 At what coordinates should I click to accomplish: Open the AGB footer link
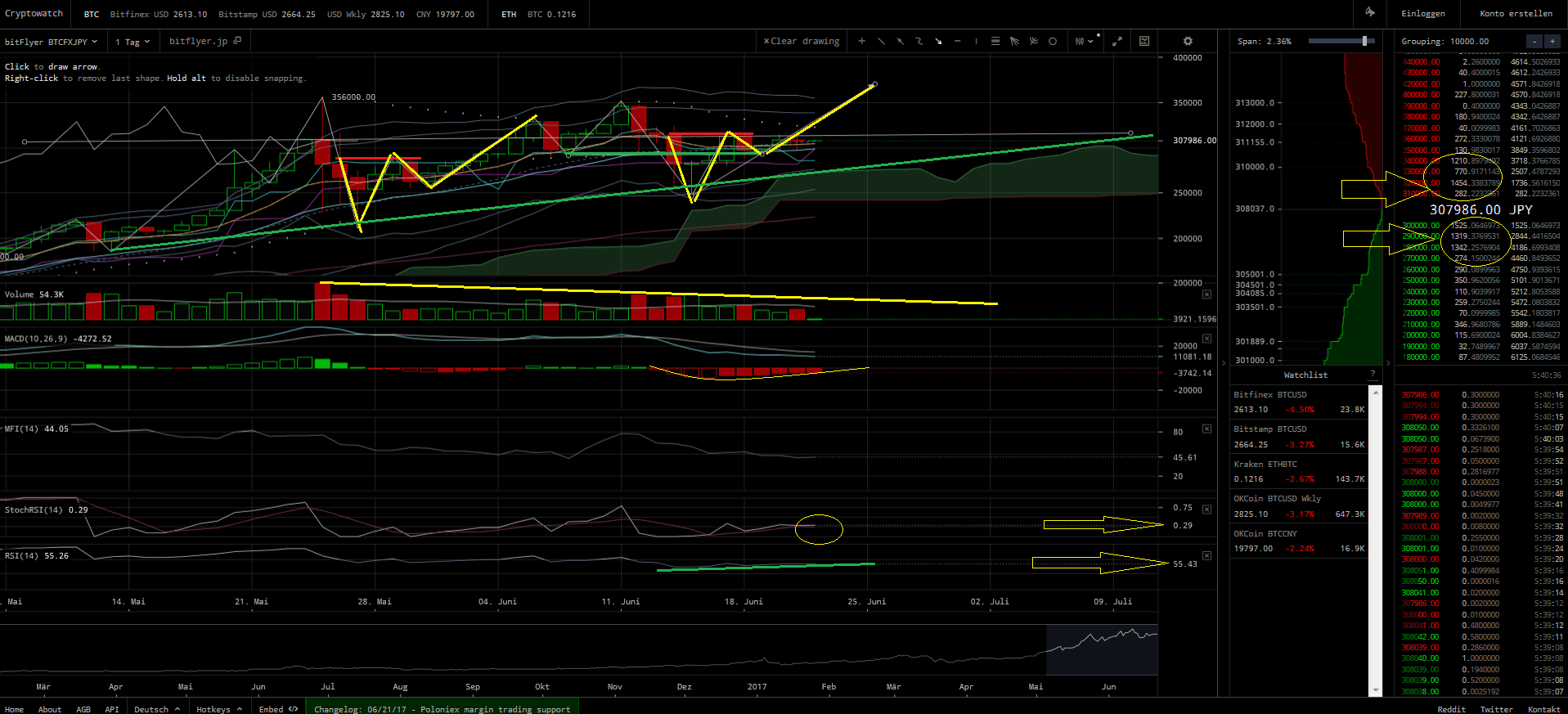[83, 709]
